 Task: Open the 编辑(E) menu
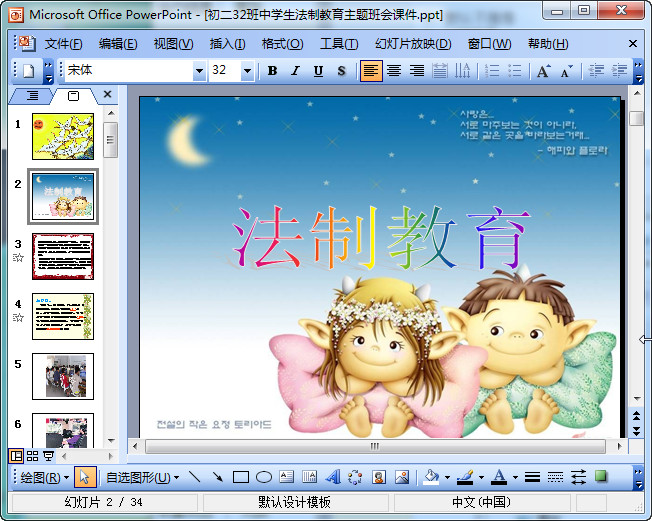(x=118, y=44)
